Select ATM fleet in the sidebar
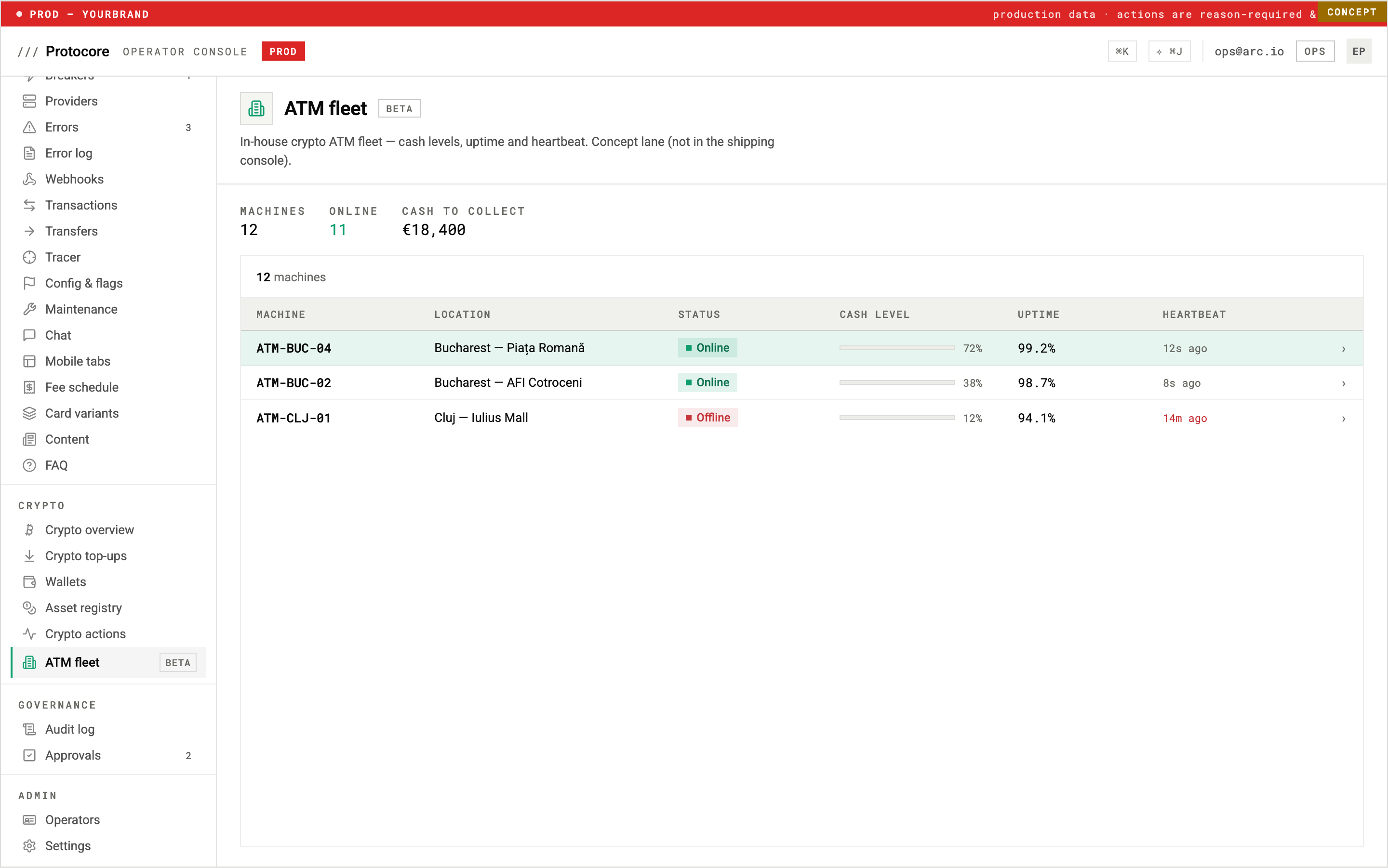Viewport: 1388px width, 868px height. (108, 662)
